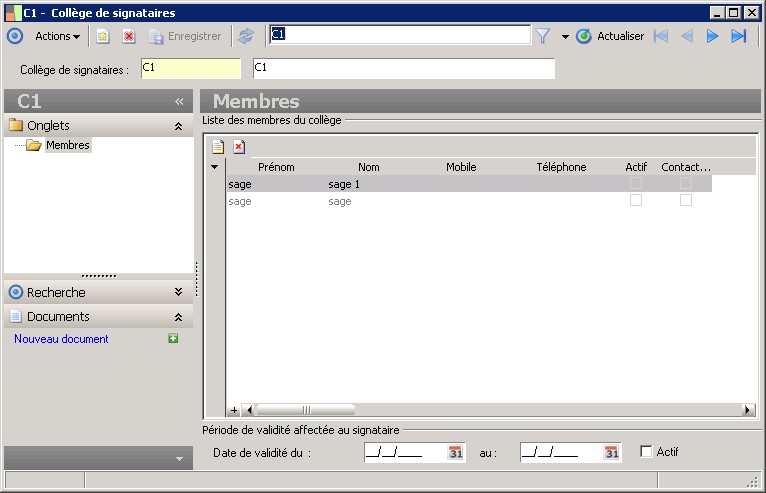The height and width of the screenshot is (493, 766).
Task: Click the application icon in the title bar
Action: click(x=13, y=13)
